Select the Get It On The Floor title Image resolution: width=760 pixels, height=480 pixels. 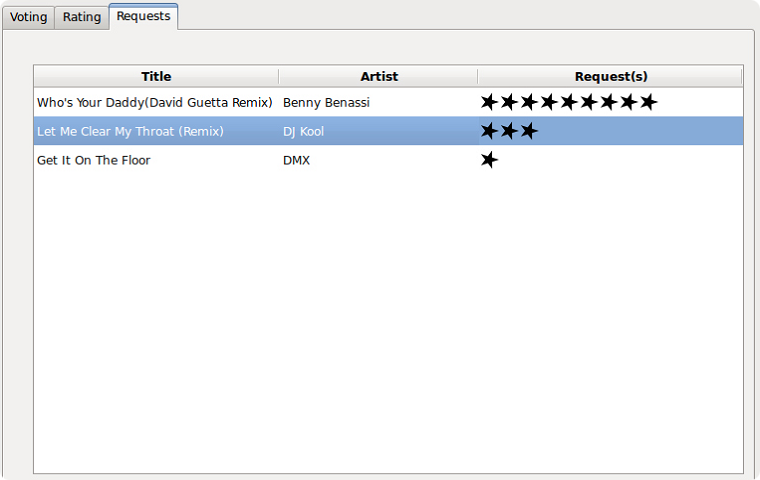coord(94,160)
